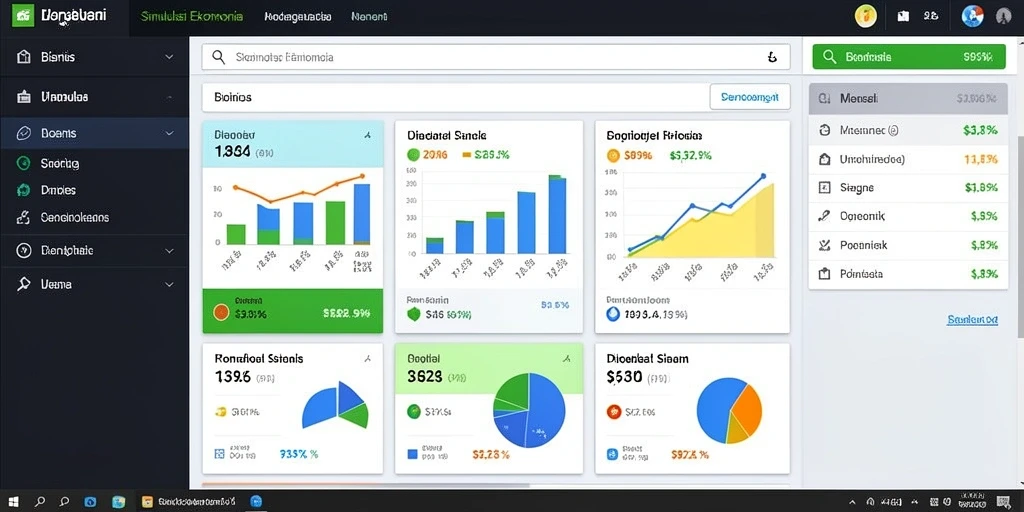Click the microphone icon in the search field
Image resolution: width=1024 pixels, height=512 pixels.
[773, 57]
